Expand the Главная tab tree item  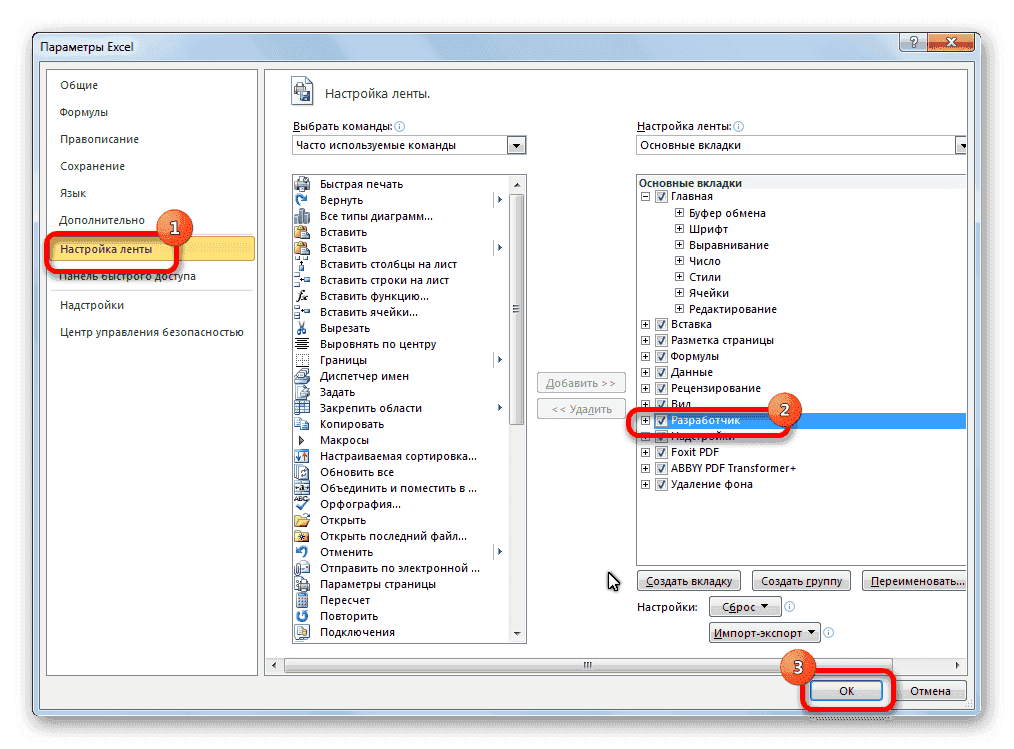click(645, 196)
